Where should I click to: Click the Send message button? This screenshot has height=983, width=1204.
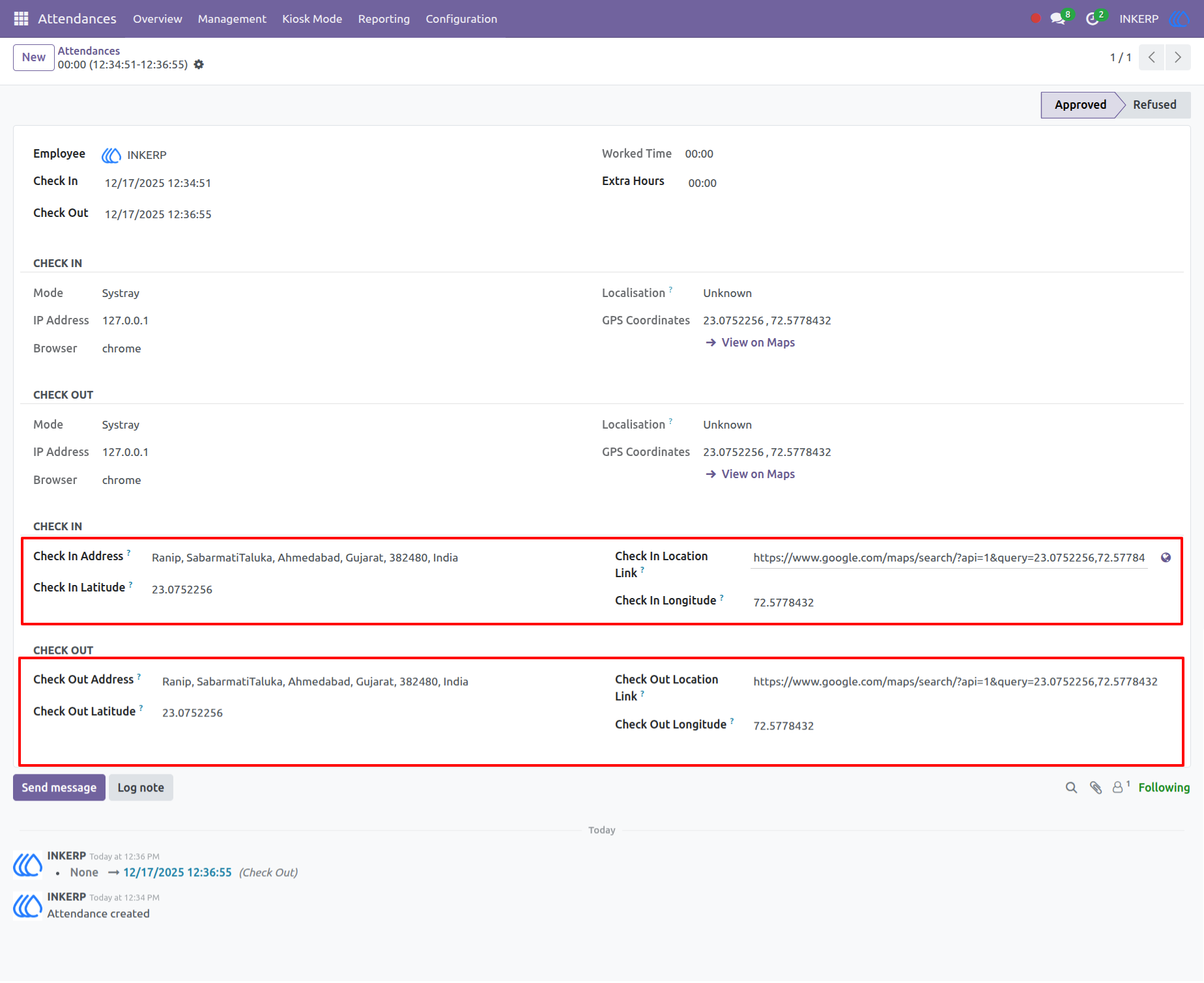click(x=59, y=788)
